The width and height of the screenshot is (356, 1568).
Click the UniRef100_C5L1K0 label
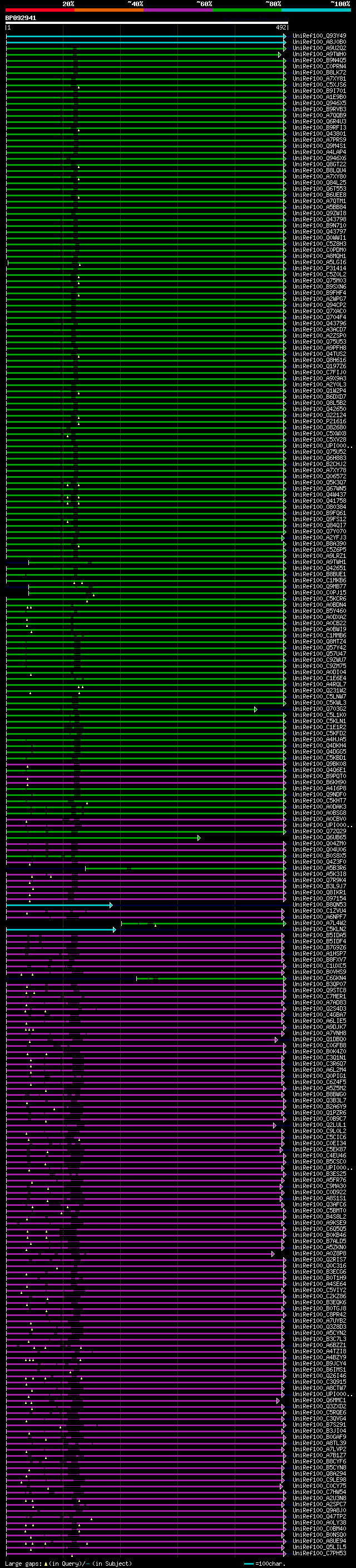319,715
